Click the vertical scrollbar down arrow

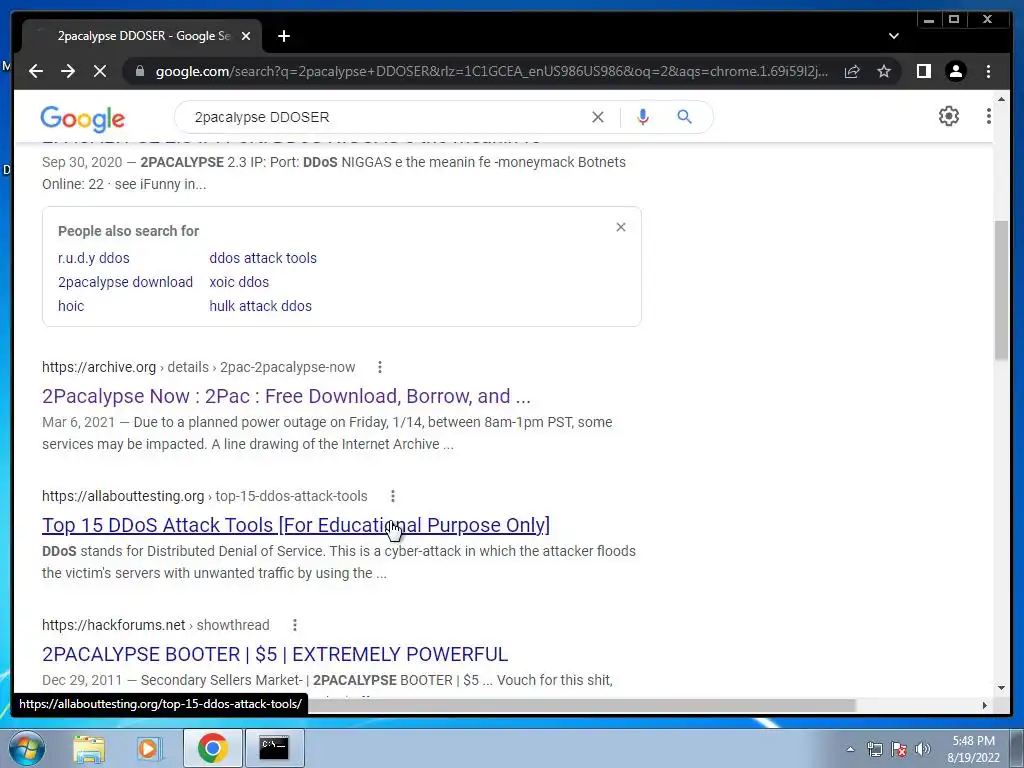coord(1001,688)
